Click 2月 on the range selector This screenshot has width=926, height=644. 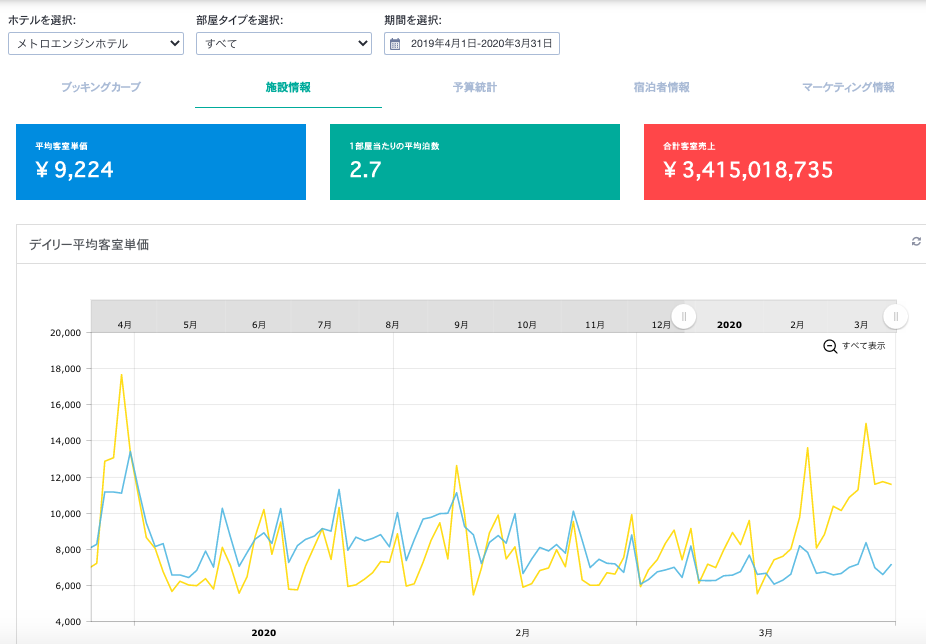pyautogui.click(x=797, y=325)
